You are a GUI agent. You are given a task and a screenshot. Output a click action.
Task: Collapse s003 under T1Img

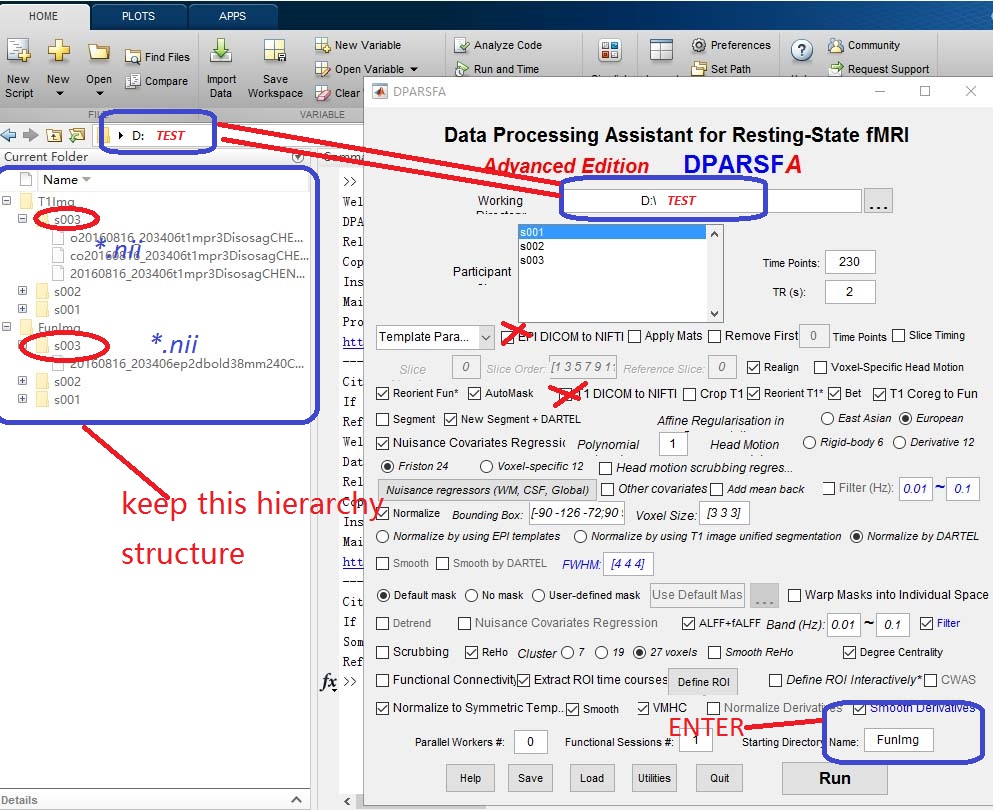click(x=22, y=218)
